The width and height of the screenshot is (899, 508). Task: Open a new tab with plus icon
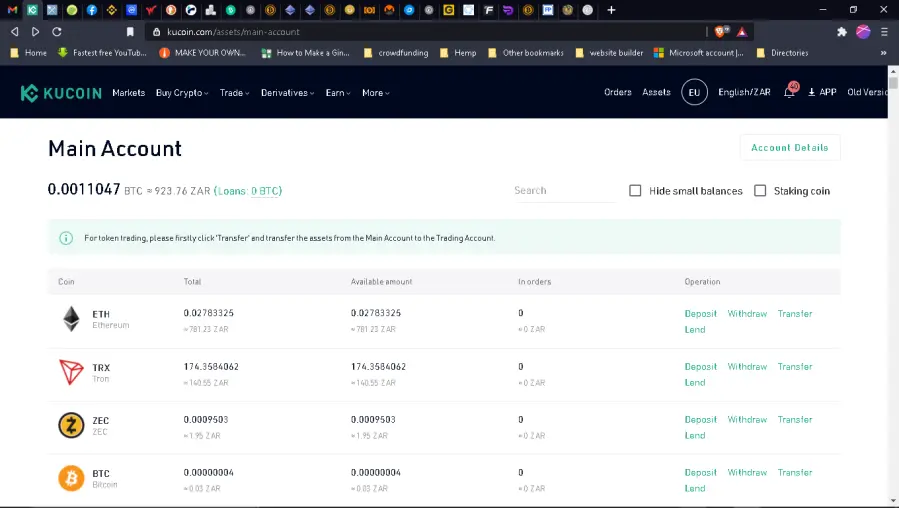point(611,10)
